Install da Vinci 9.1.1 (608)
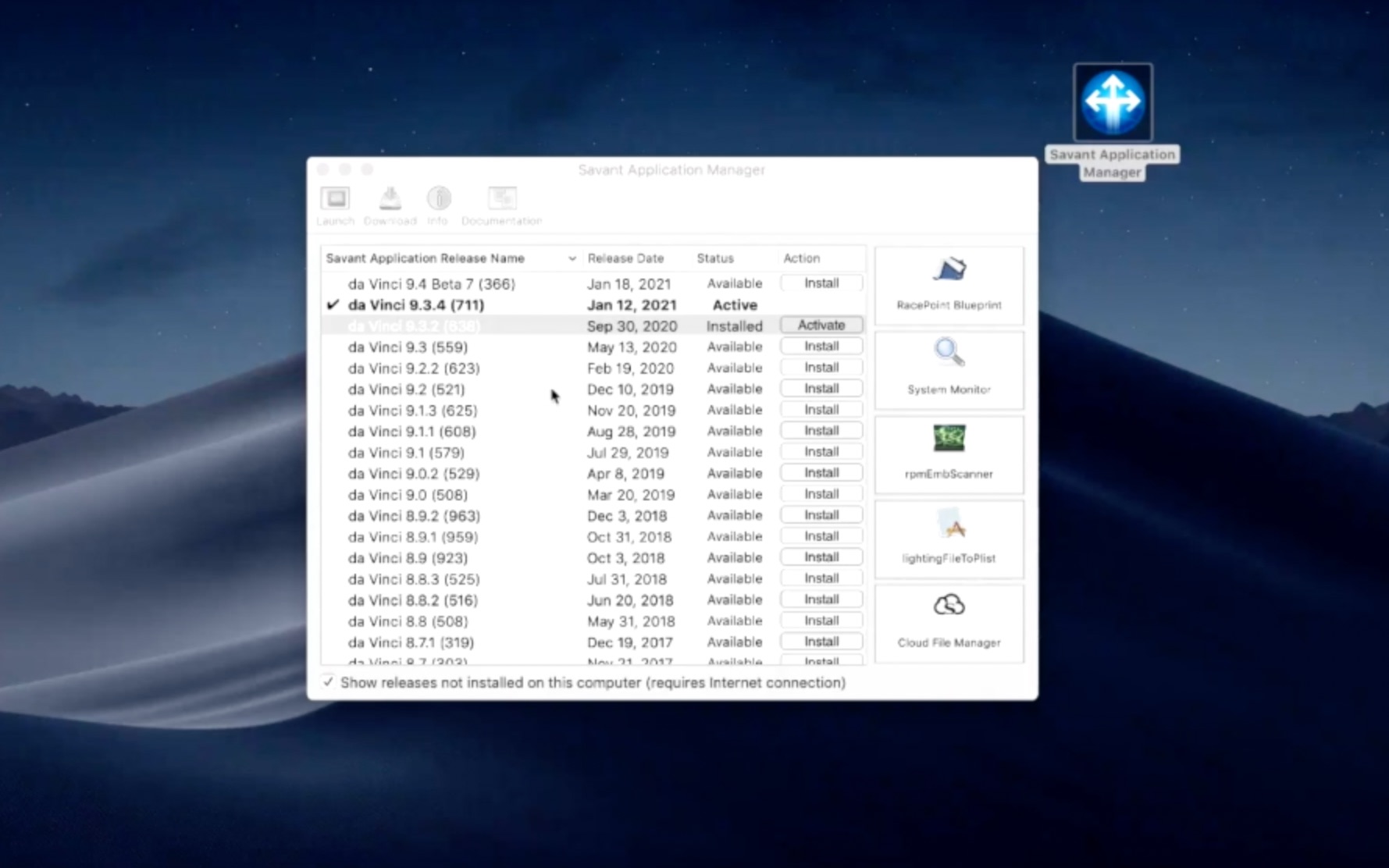 coord(821,430)
